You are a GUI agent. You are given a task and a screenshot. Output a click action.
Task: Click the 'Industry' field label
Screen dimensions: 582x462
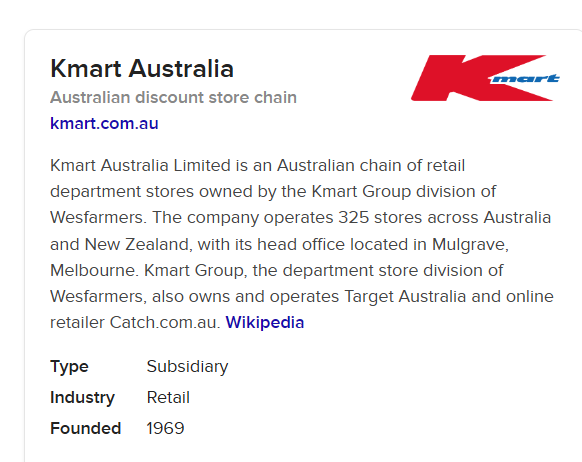tap(82, 397)
